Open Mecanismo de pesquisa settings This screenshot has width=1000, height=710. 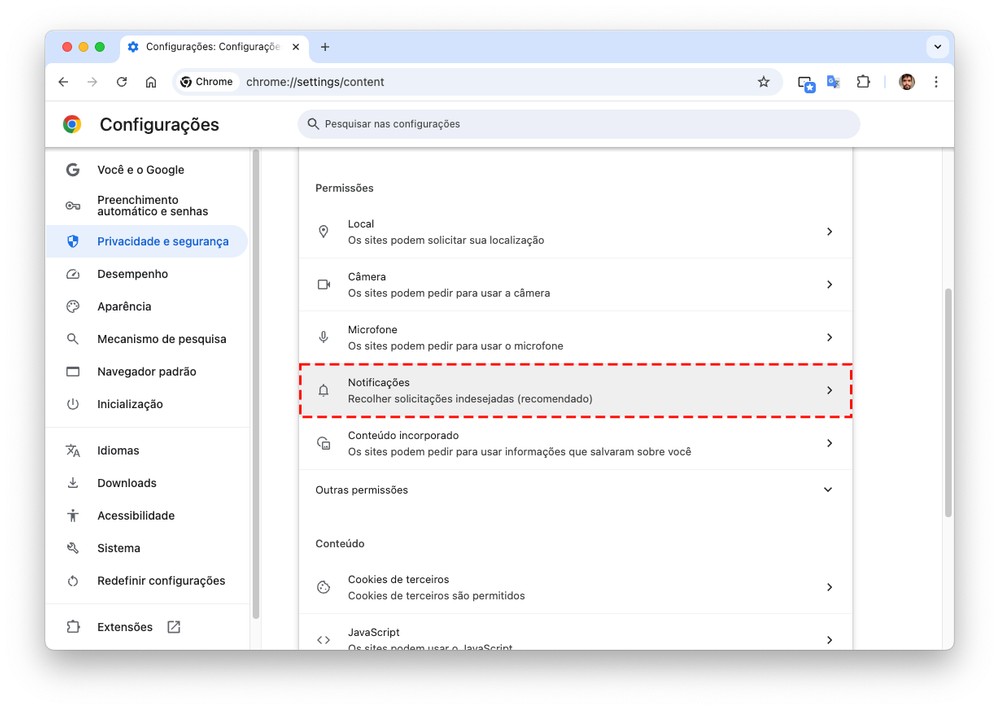(x=161, y=339)
